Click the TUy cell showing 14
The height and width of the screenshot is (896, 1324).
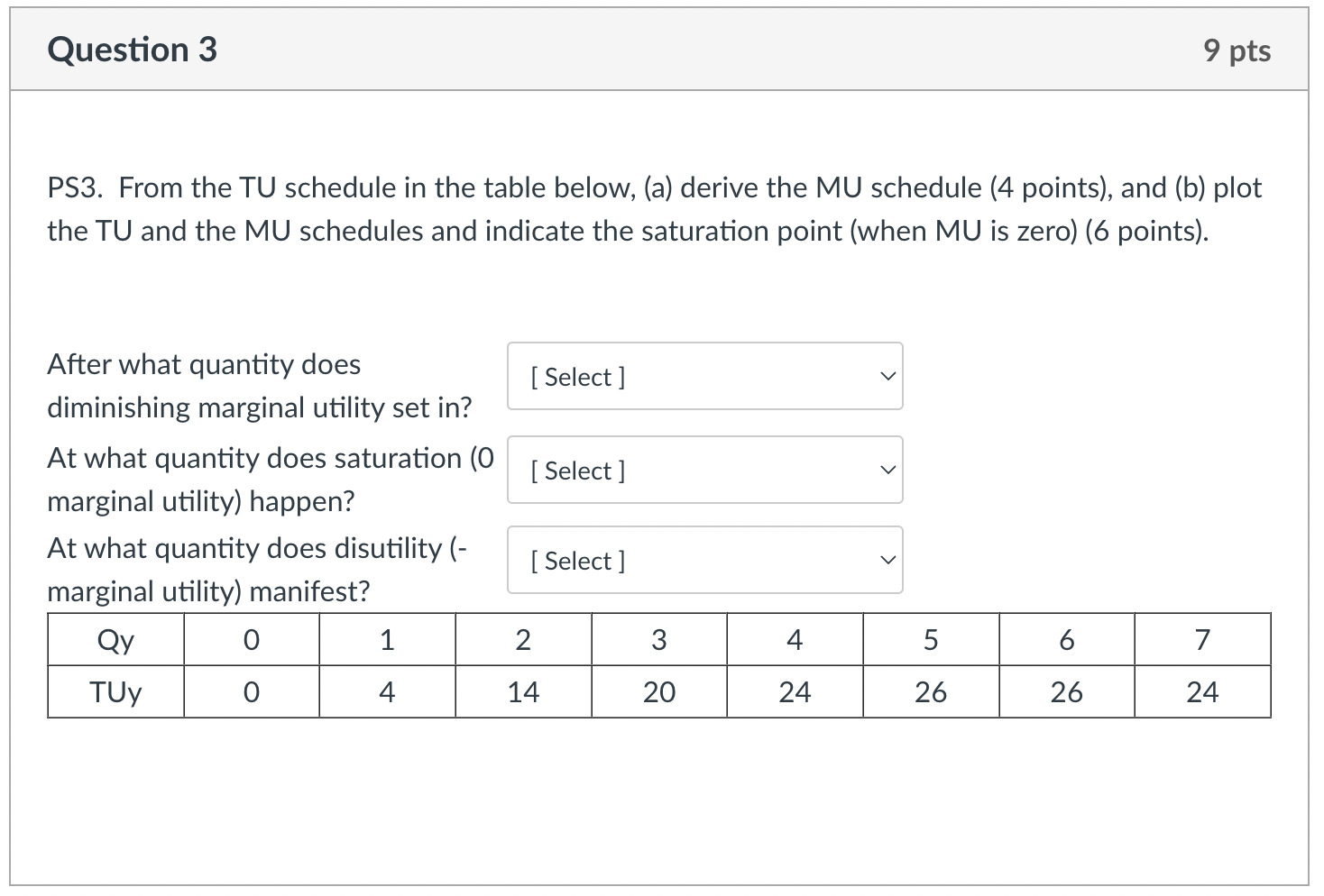click(523, 692)
